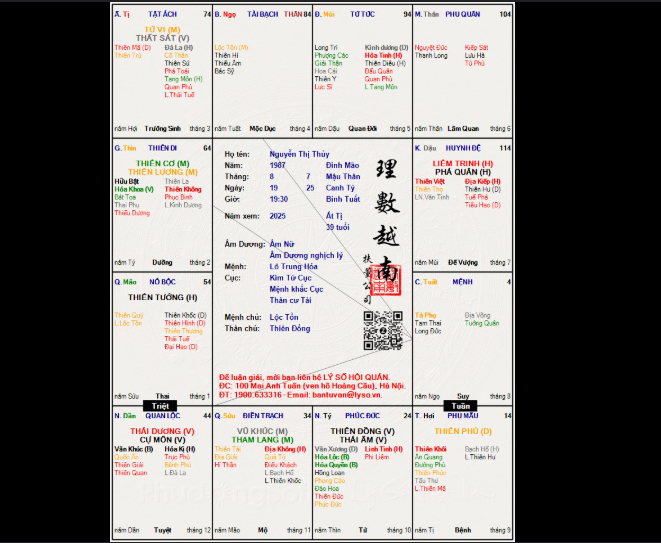This screenshot has width=661, height=543.
Task: Click the phone number 1900.633316
Action: click(x=258, y=395)
